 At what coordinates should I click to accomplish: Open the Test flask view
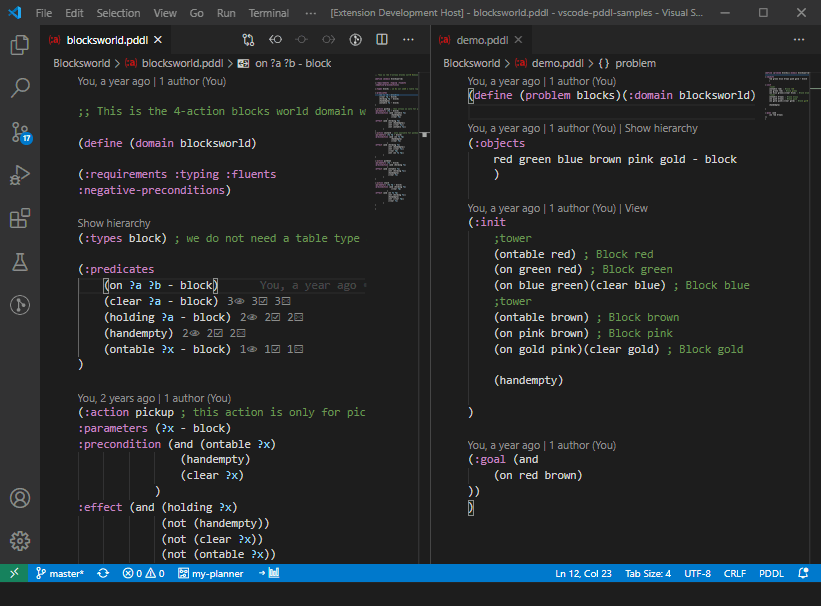(19, 262)
